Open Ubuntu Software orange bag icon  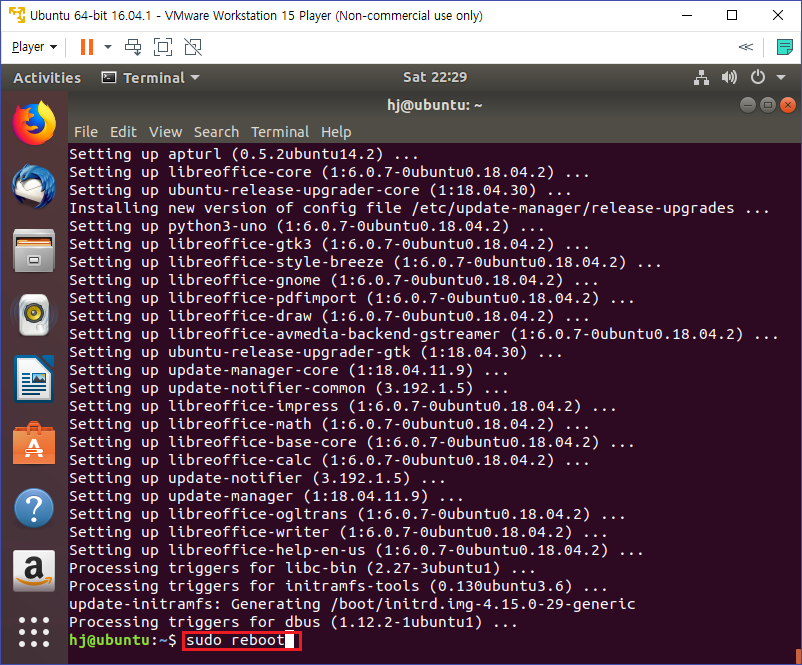tap(34, 443)
